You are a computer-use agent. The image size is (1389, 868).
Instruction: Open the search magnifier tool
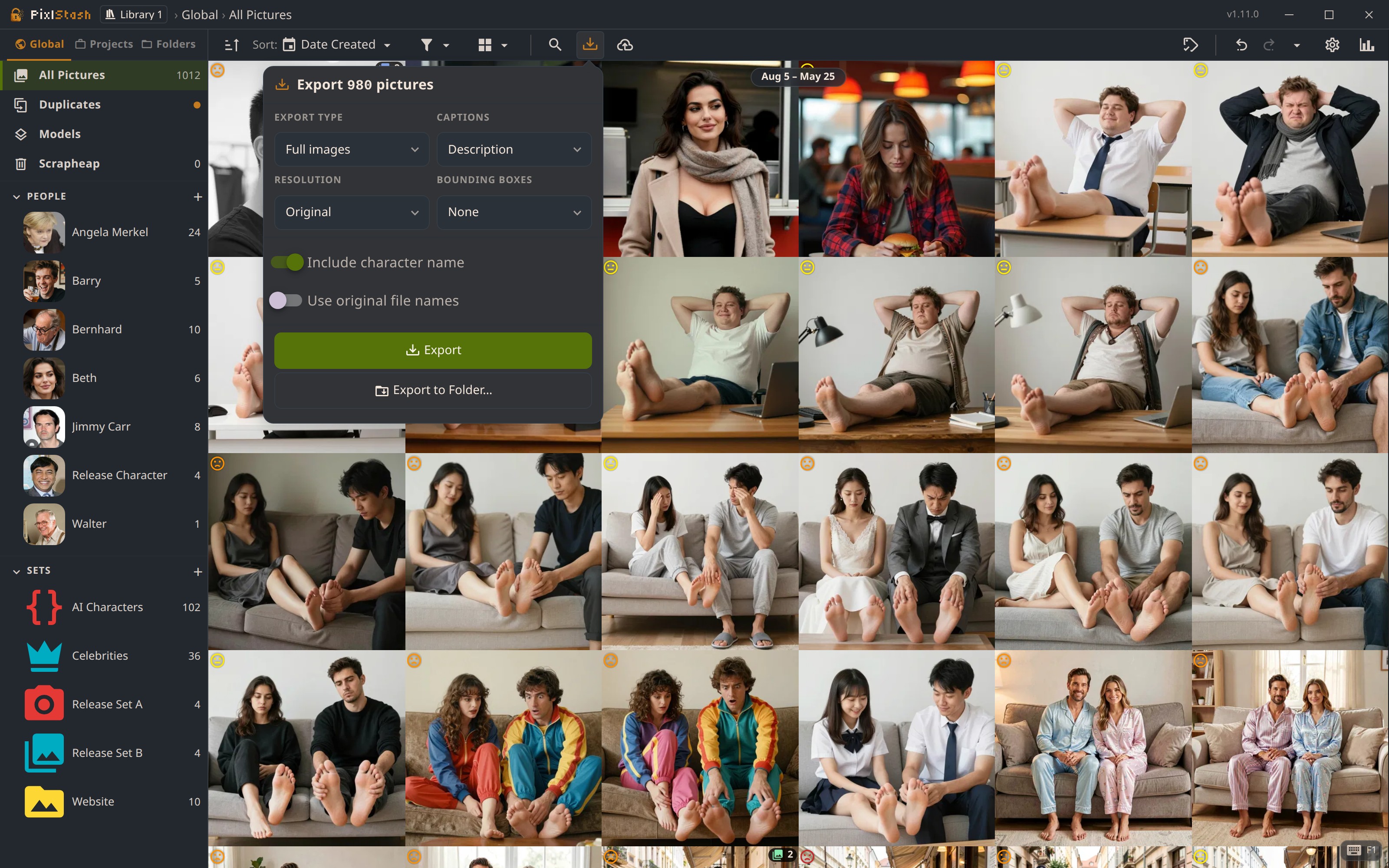click(x=554, y=45)
